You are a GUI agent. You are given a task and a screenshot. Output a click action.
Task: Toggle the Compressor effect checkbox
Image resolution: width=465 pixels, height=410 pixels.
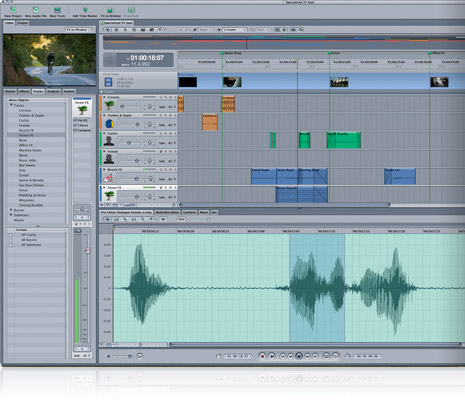75,130
